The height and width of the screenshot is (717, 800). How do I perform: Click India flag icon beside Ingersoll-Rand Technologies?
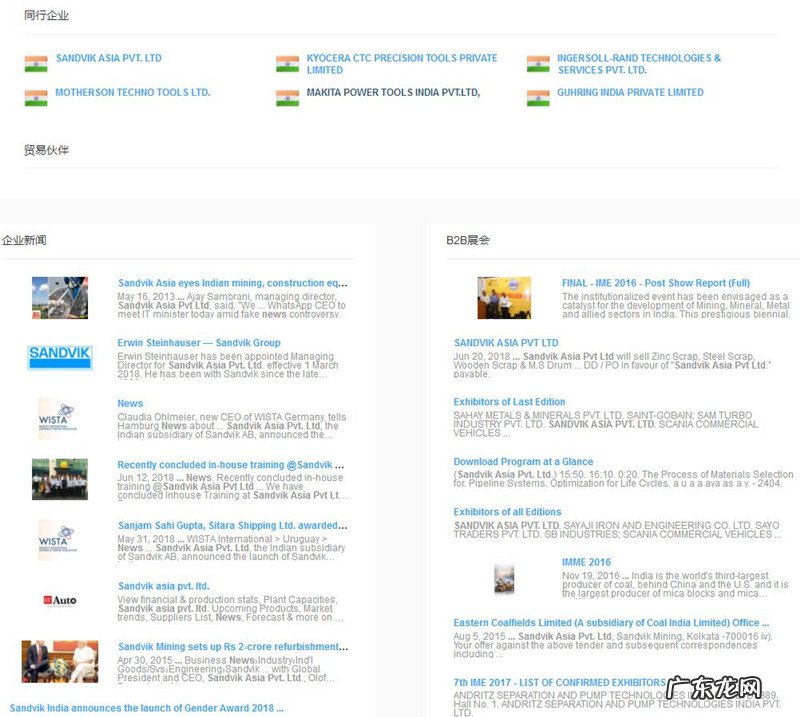[538, 64]
